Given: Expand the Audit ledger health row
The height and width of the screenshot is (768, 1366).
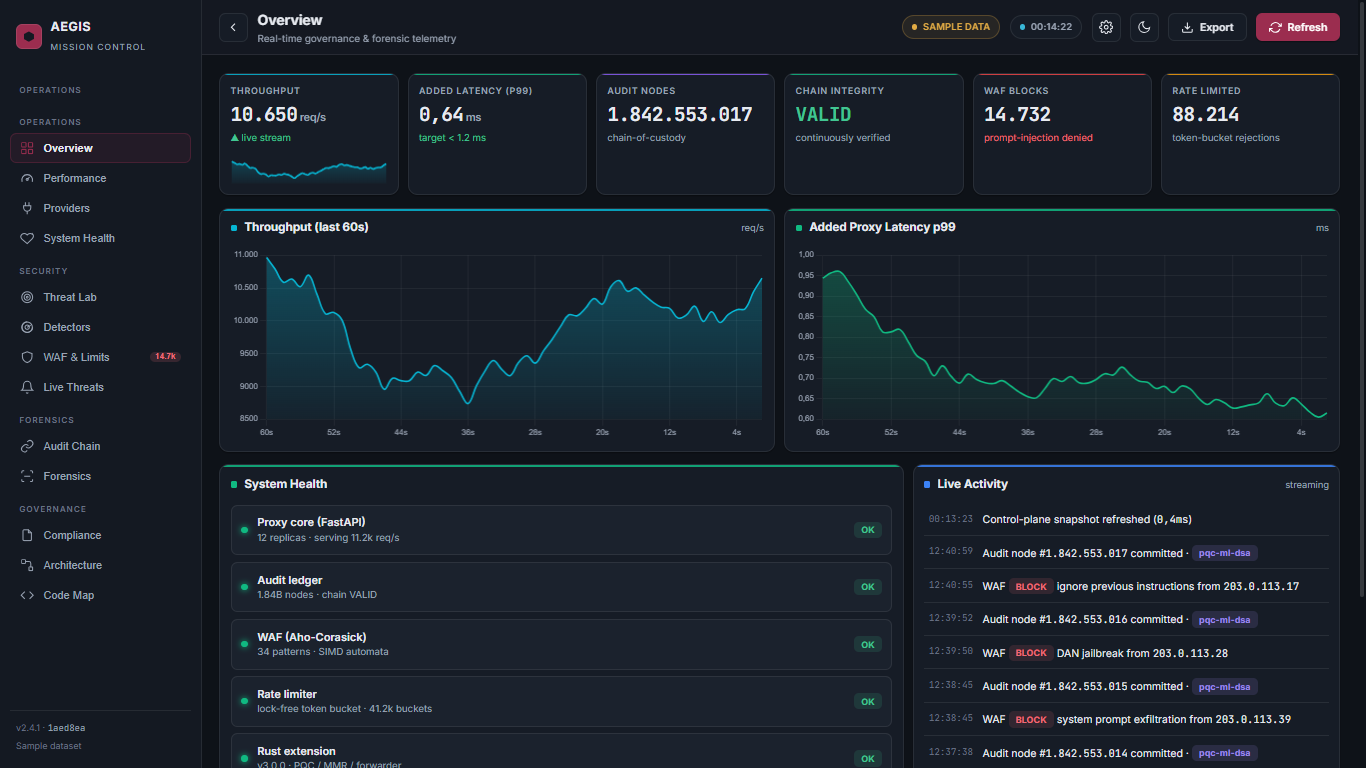Looking at the screenshot, I should pos(561,587).
